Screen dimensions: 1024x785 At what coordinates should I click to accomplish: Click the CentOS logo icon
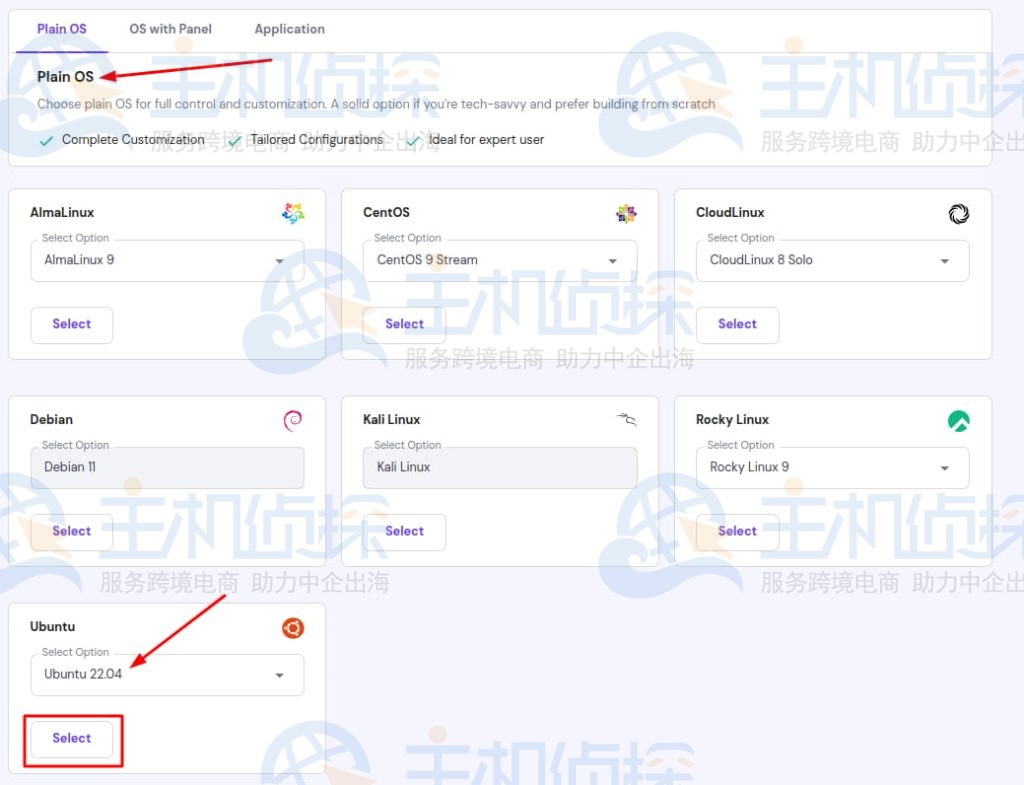626,212
